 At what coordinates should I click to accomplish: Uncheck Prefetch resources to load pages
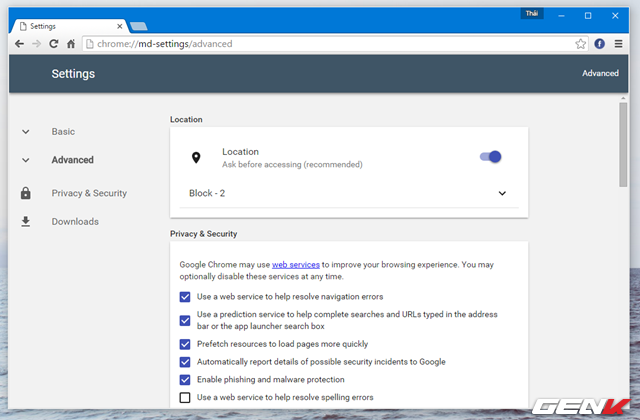tap(185, 343)
